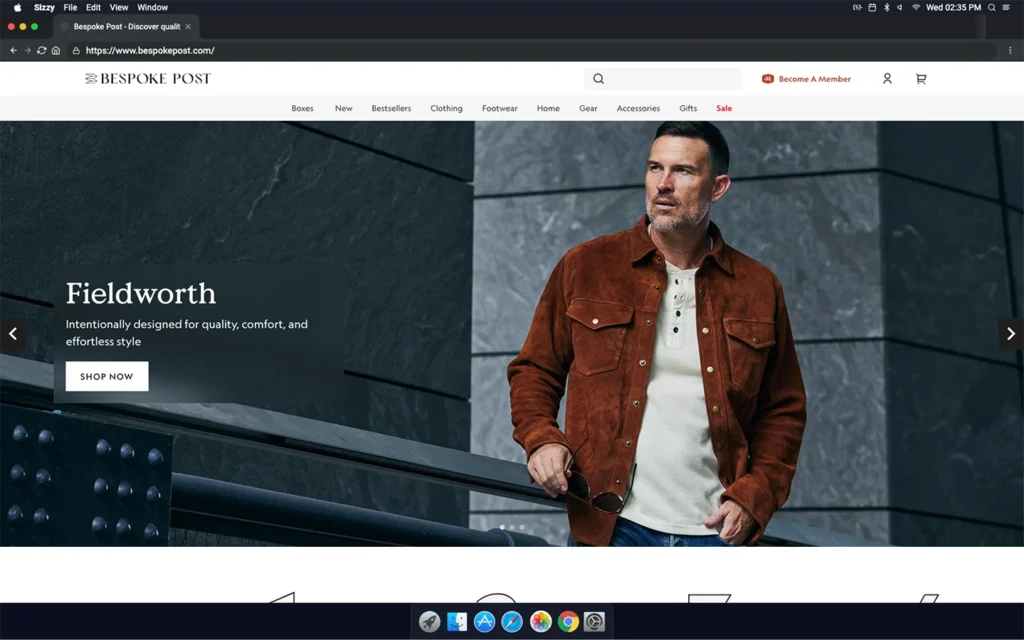Open the Boxes navigation category
The image size is (1024, 640).
coord(302,108)
